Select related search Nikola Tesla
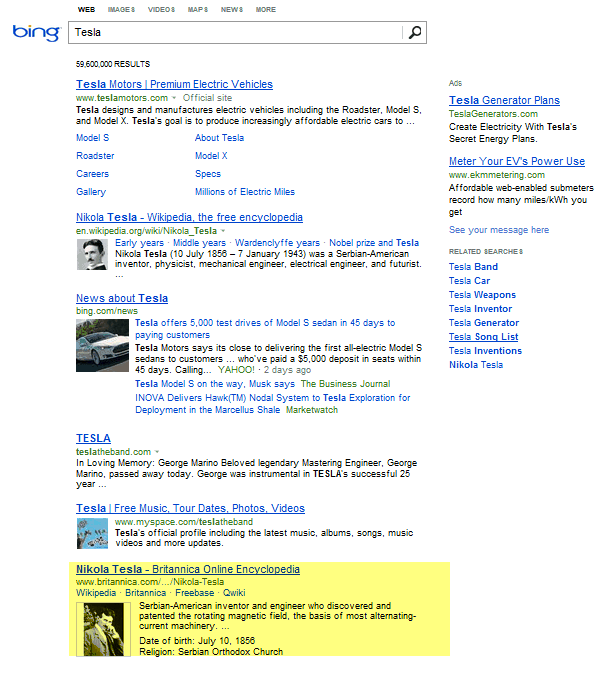 (x=476, y=365)
